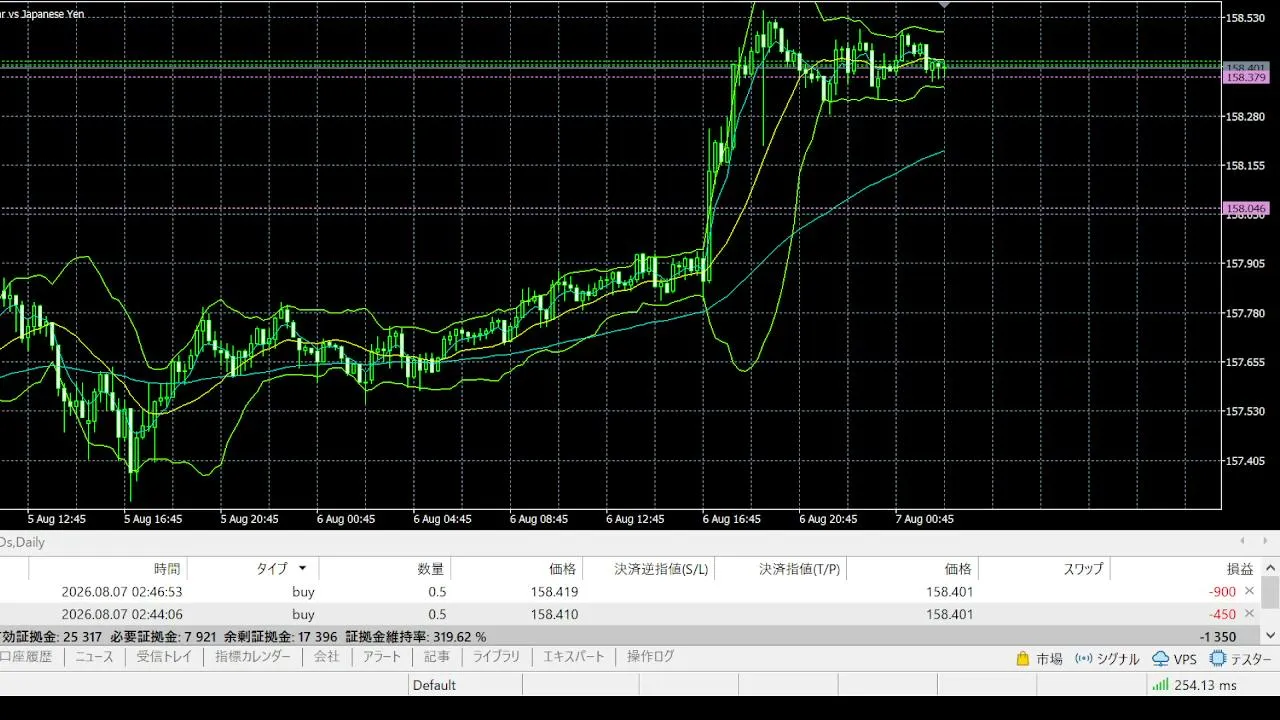Click the 254.13 ms latency indicator
1280x720 pixels.
[x=1205, y=685]
